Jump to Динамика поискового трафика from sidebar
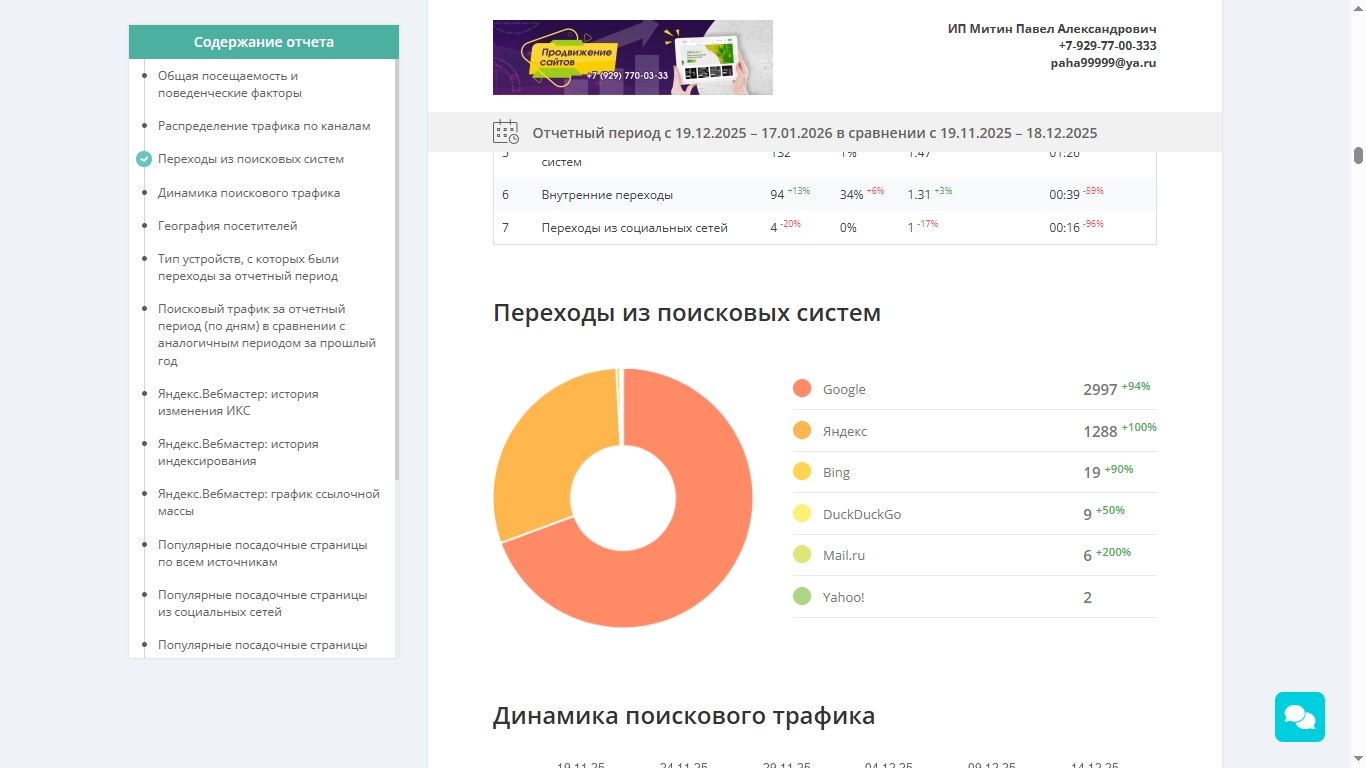Screen dimensions: 1366x768 point(249,193)
